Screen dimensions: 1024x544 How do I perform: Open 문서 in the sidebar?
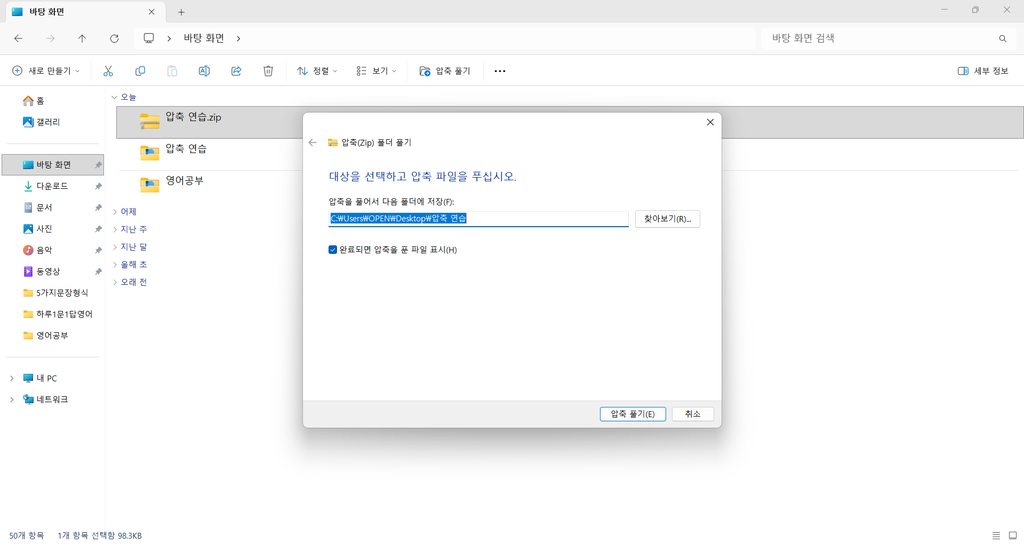coord(37,208)
